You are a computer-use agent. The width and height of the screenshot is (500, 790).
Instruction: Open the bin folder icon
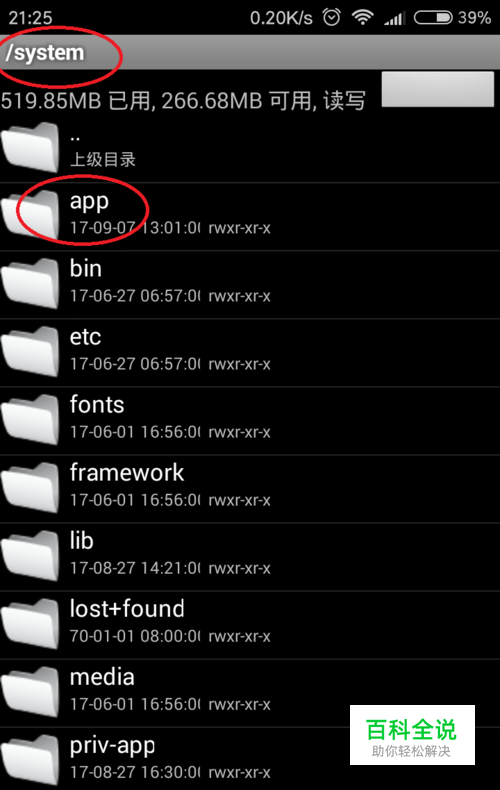(x=30, y=284)
